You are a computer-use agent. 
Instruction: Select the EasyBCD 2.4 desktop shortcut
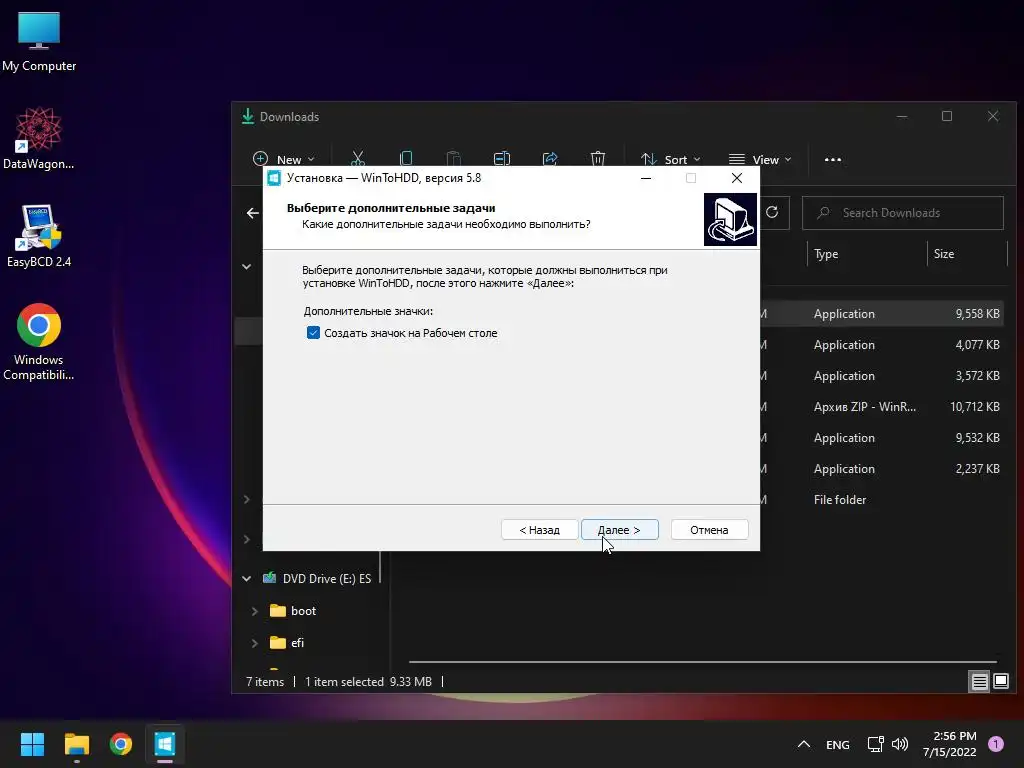(x=39, y=236)
